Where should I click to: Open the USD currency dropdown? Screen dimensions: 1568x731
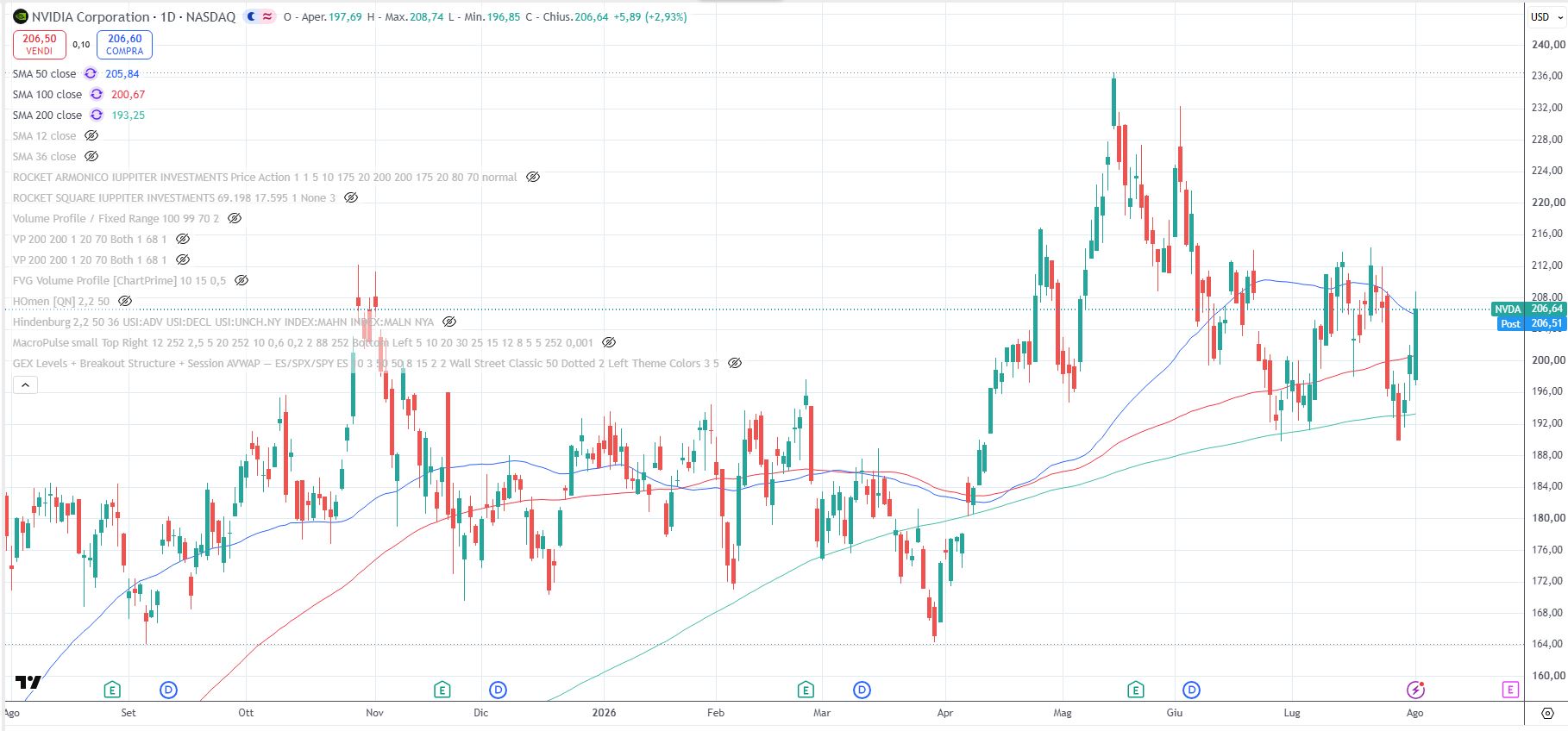pos(1545,16)
